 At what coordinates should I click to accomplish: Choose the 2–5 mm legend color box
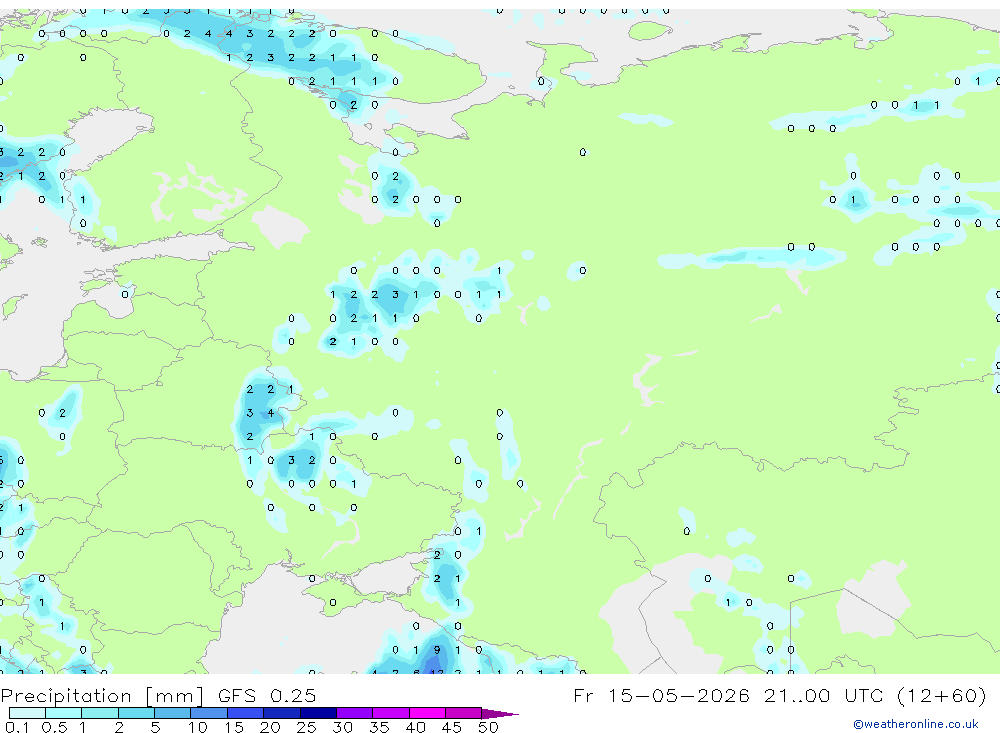click(136, 713)
